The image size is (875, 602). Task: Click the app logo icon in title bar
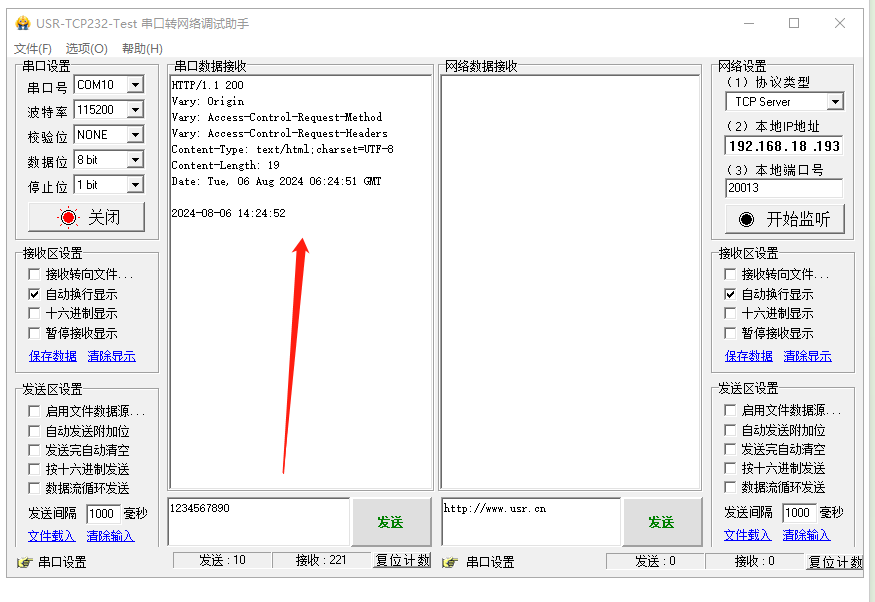23,23
